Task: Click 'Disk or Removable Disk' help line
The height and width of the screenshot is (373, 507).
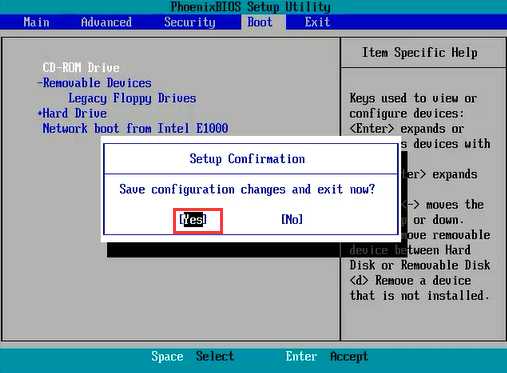Action: coord(420,265)
